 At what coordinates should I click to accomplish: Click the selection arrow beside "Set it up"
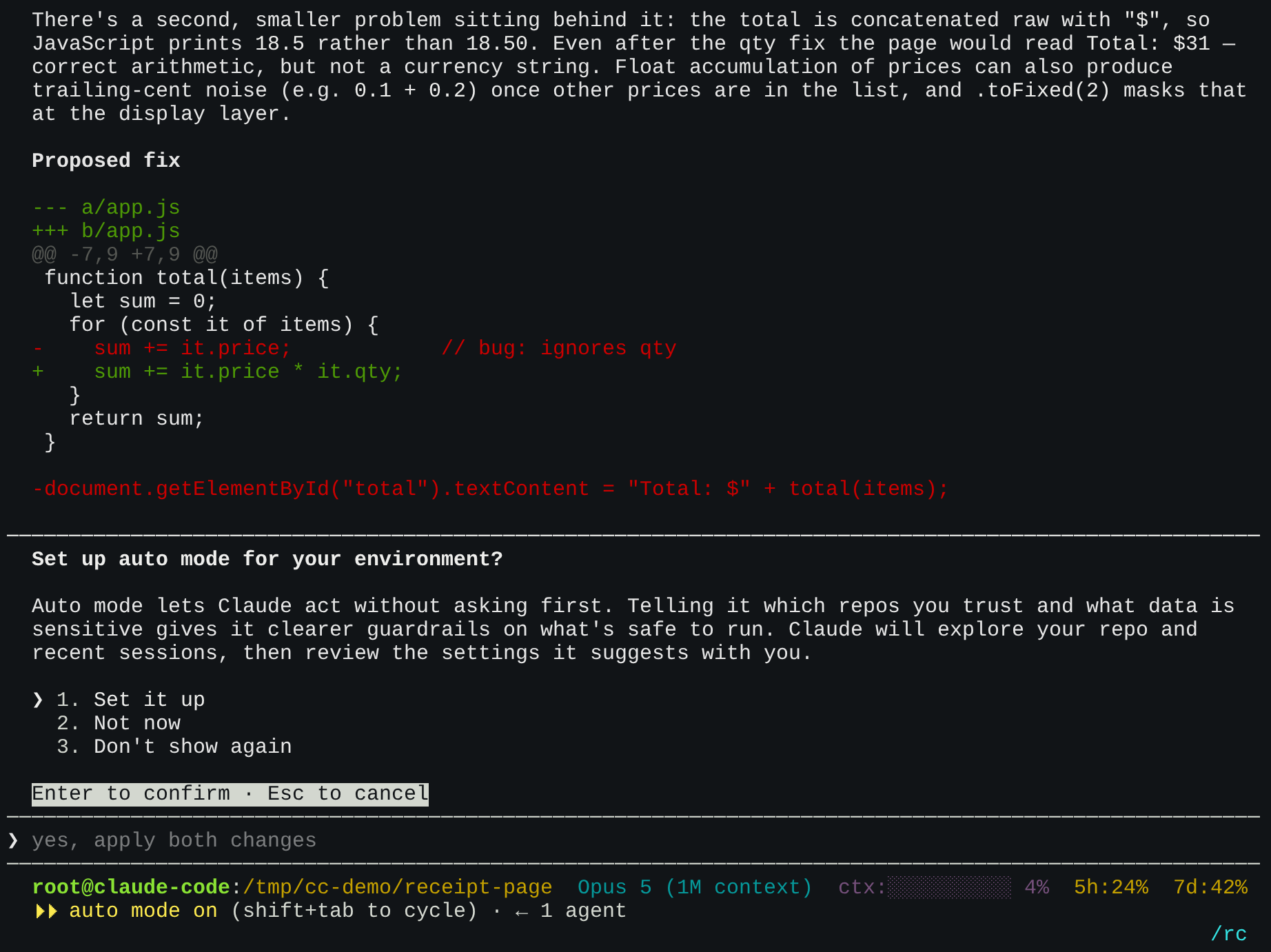point(38,700)
